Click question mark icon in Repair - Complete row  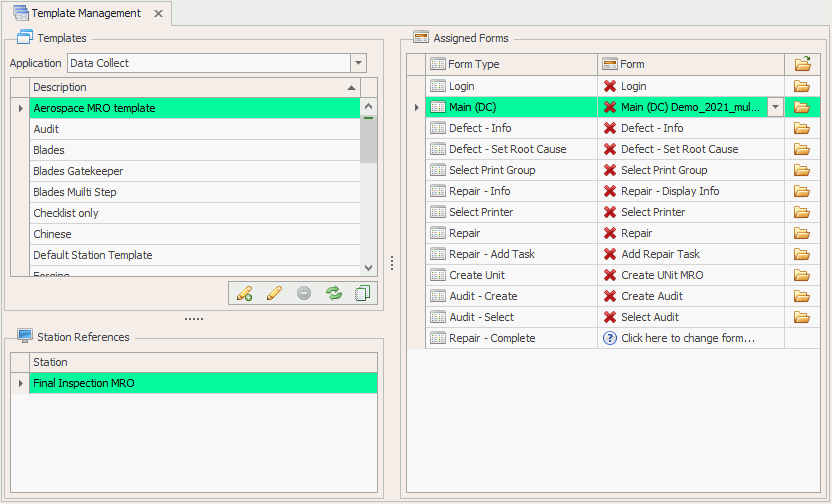609,338
